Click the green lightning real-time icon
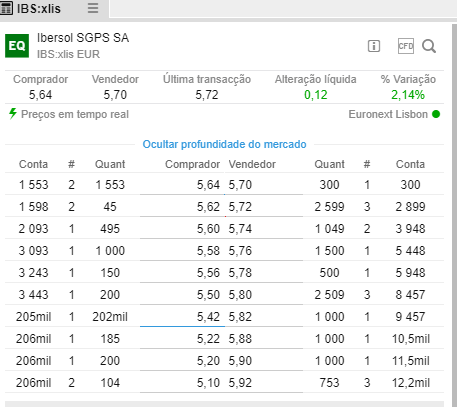Viewport: 457px width, 407px height. tap(13, 113)
